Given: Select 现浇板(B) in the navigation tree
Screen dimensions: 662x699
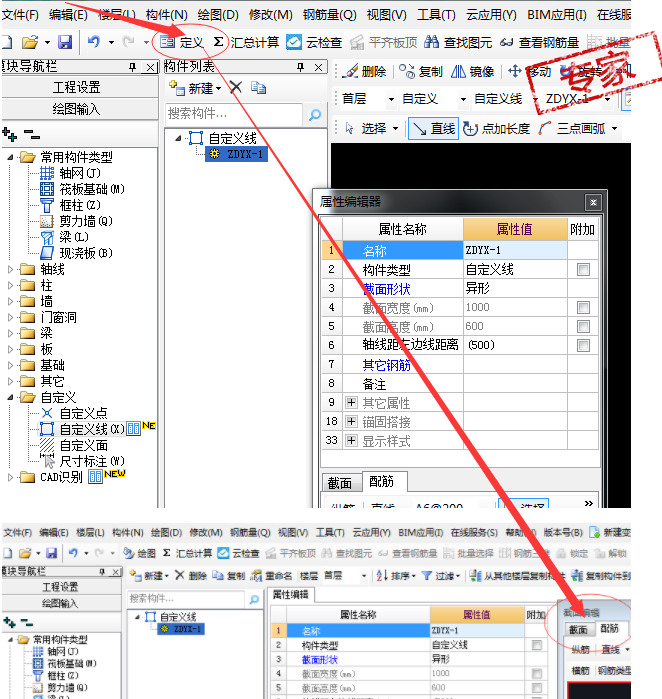Looking at the screenshot, I should [77, 253].
